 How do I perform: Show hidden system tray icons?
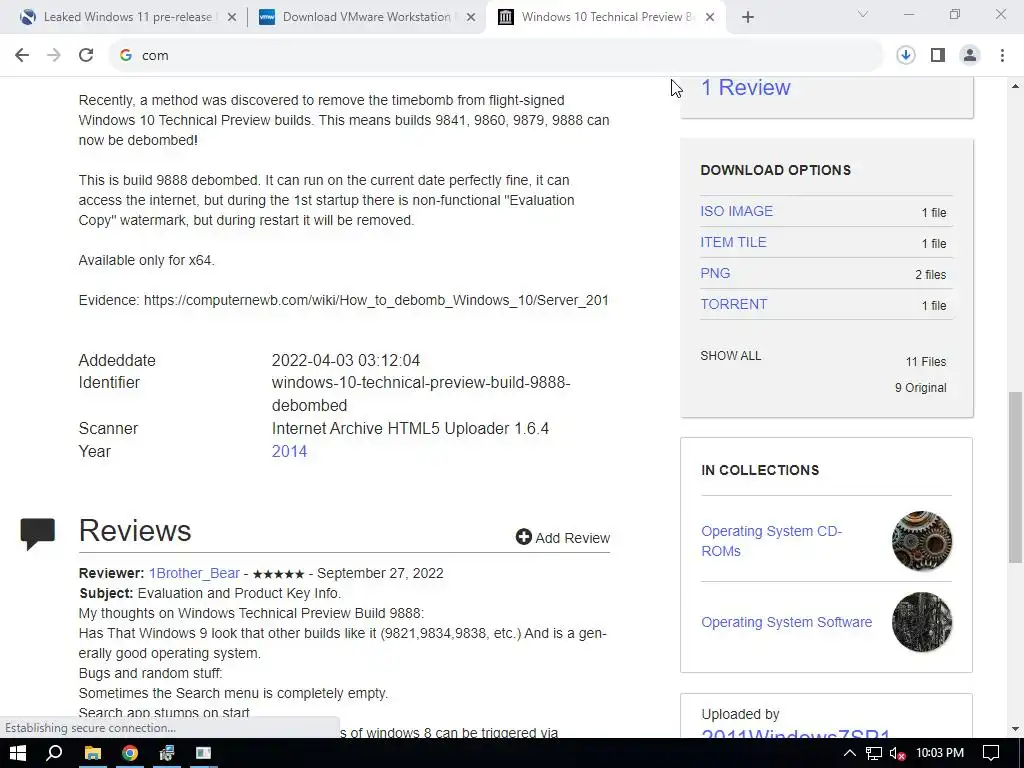[850, 753]
